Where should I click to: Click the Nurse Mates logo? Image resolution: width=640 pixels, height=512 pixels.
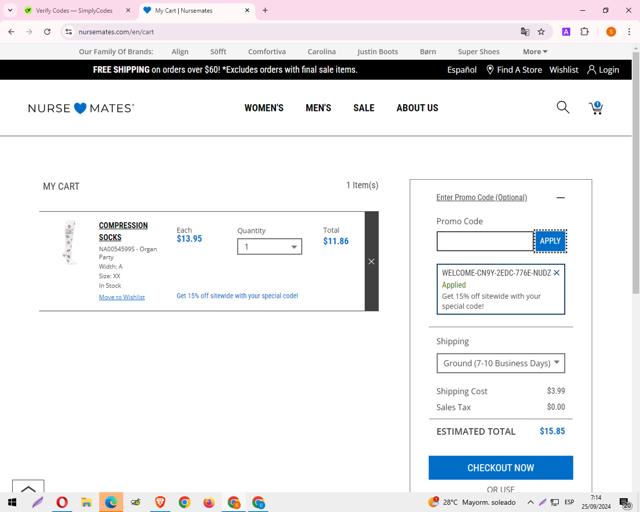click(x=81, y=108)
